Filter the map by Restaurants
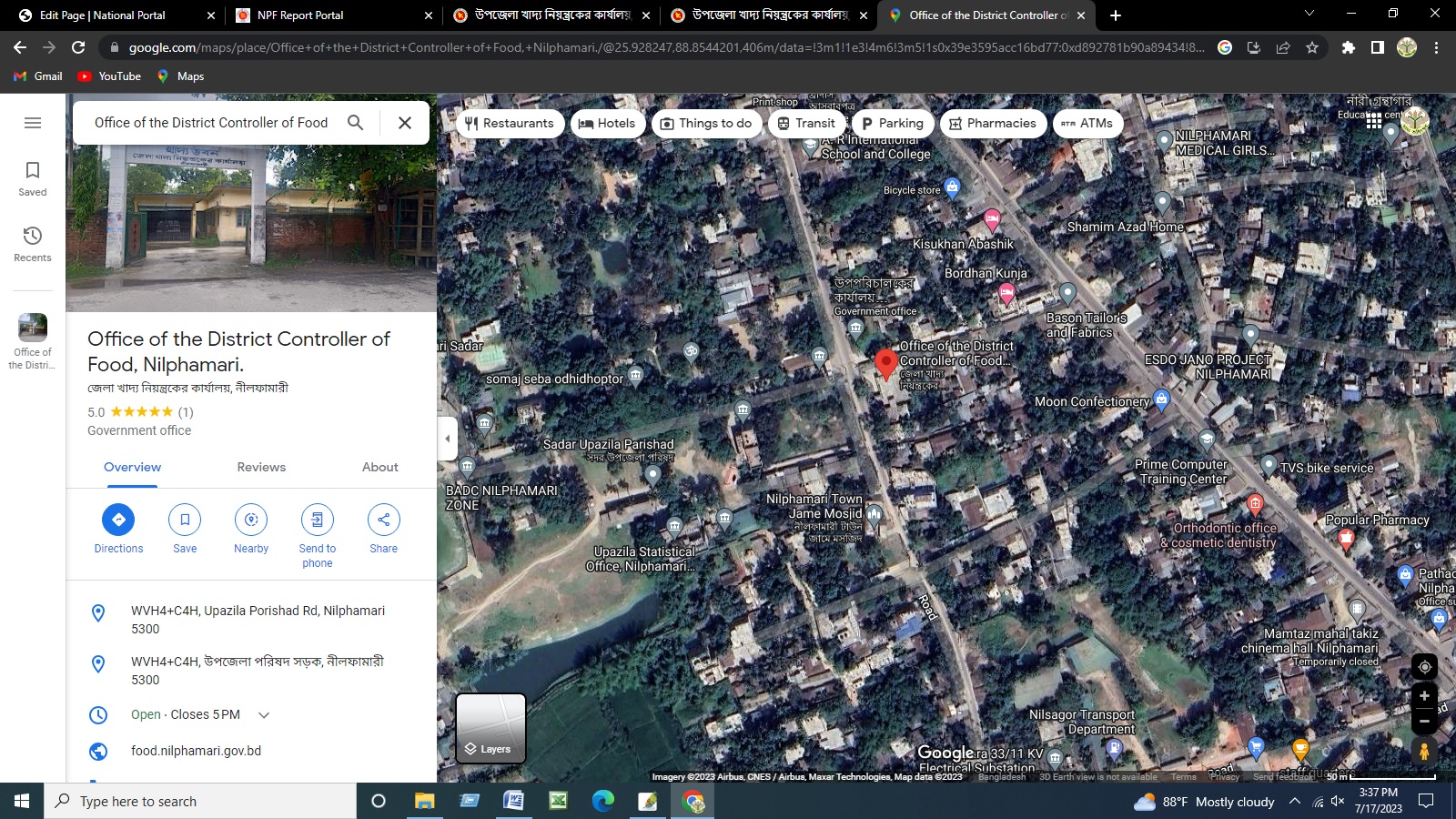The height and width of the screenshot is (819, 1456). coord(510,124)
